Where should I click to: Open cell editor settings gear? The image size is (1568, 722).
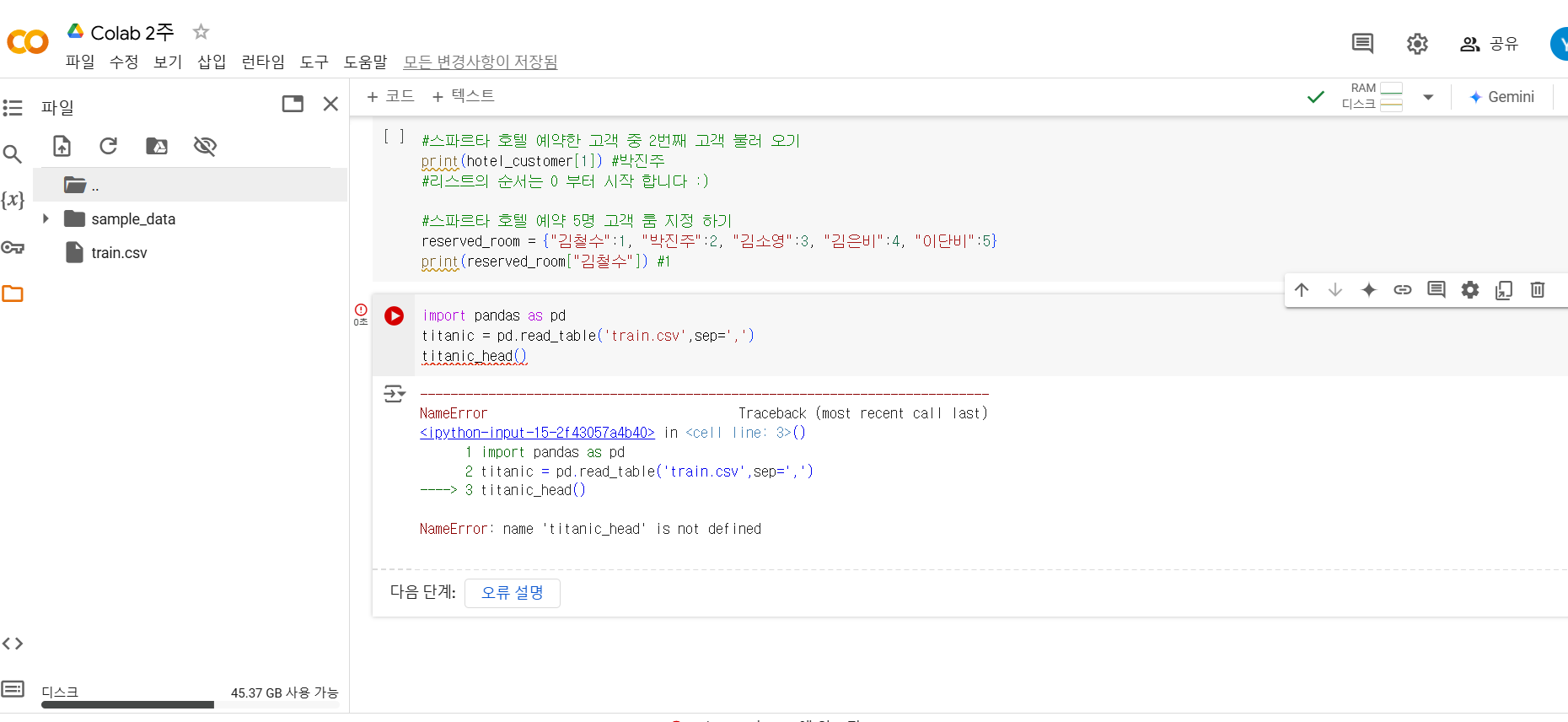pos(1470,290)
